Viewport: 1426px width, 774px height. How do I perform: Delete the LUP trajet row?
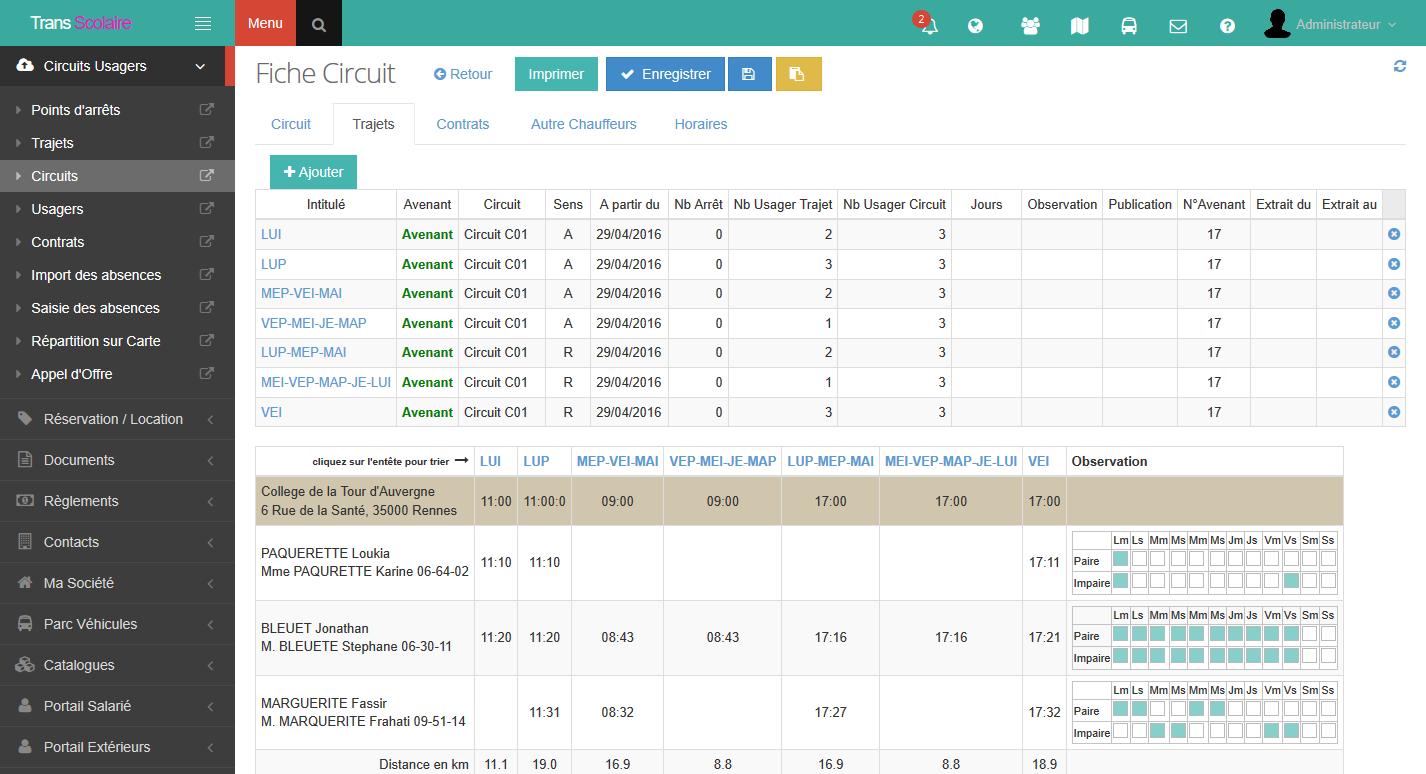1394,264
